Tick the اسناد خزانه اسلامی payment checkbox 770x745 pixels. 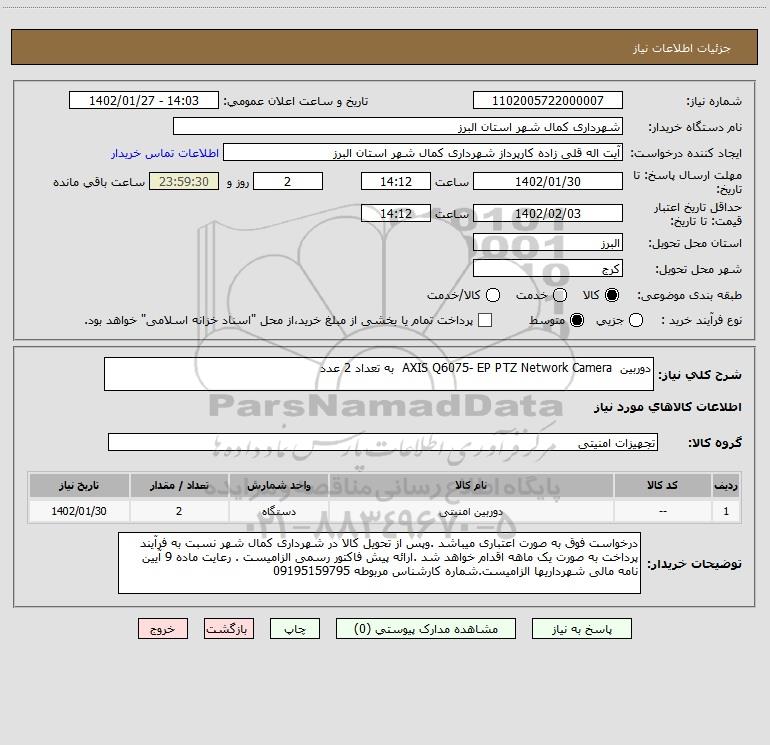485,320
